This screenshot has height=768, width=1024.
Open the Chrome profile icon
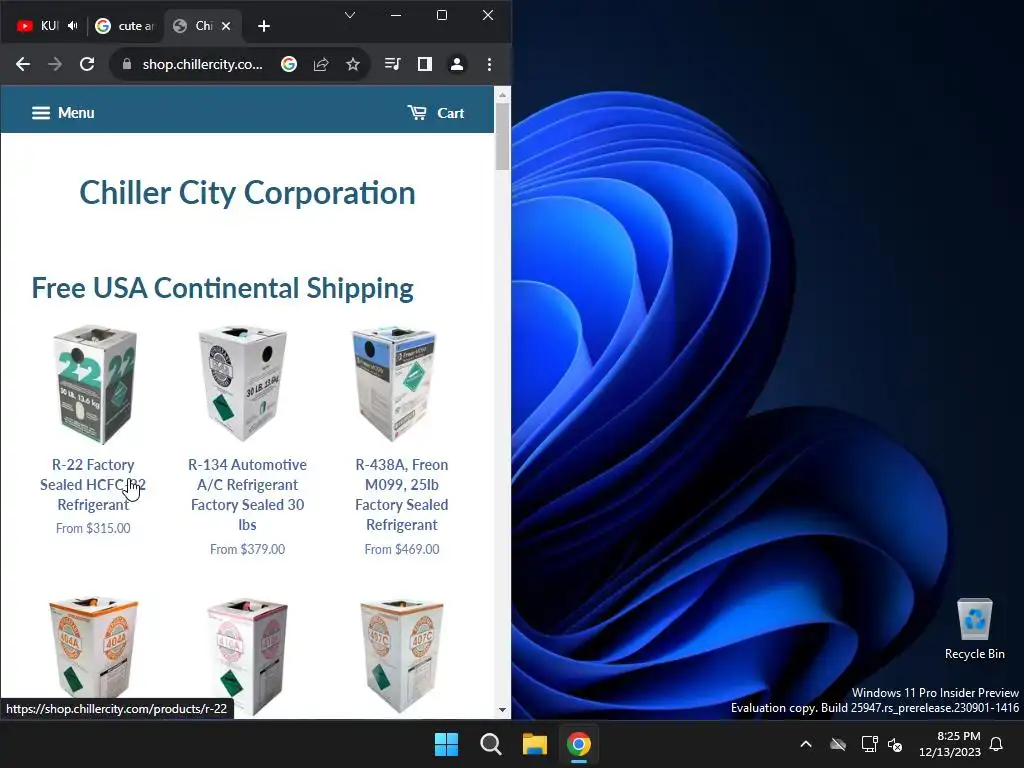(x=456, y=64)
